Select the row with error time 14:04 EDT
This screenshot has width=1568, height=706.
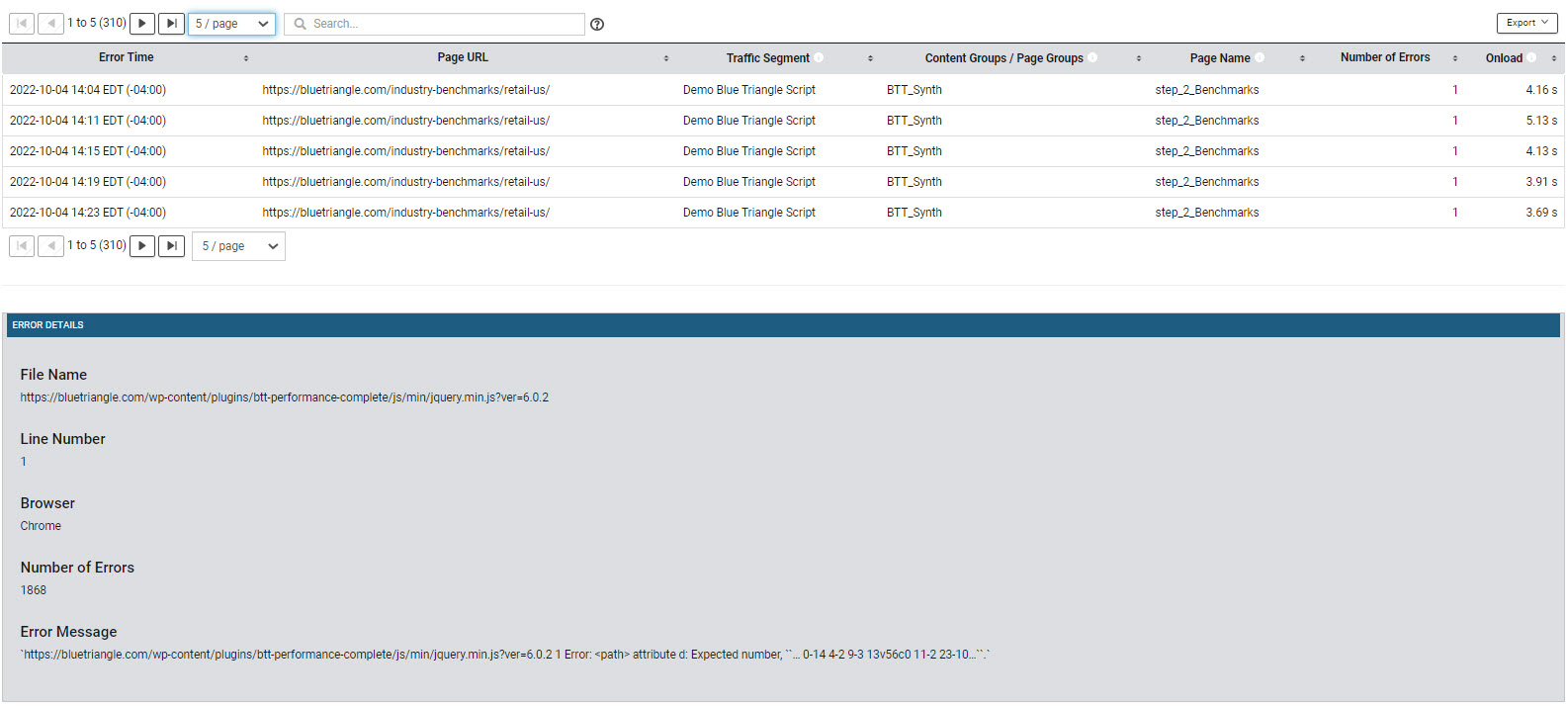783,90
